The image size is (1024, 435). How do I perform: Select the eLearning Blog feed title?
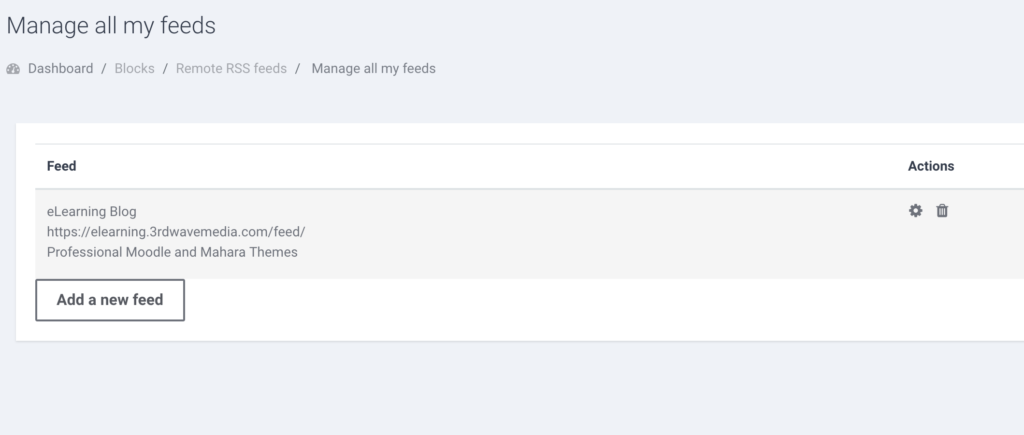point(91,212)
